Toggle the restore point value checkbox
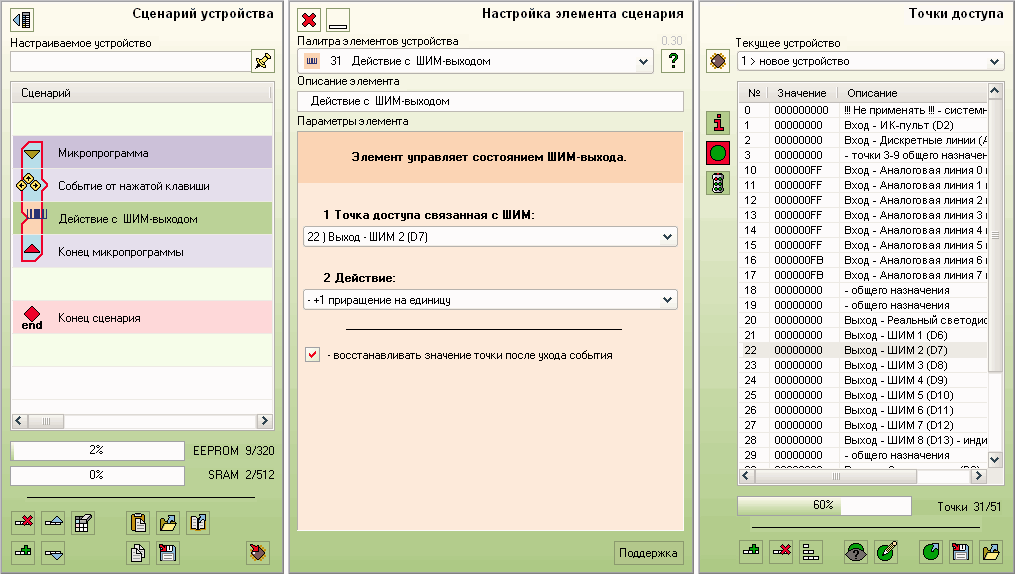Viewport: 1015px width, 574px height. click(313, 355)
